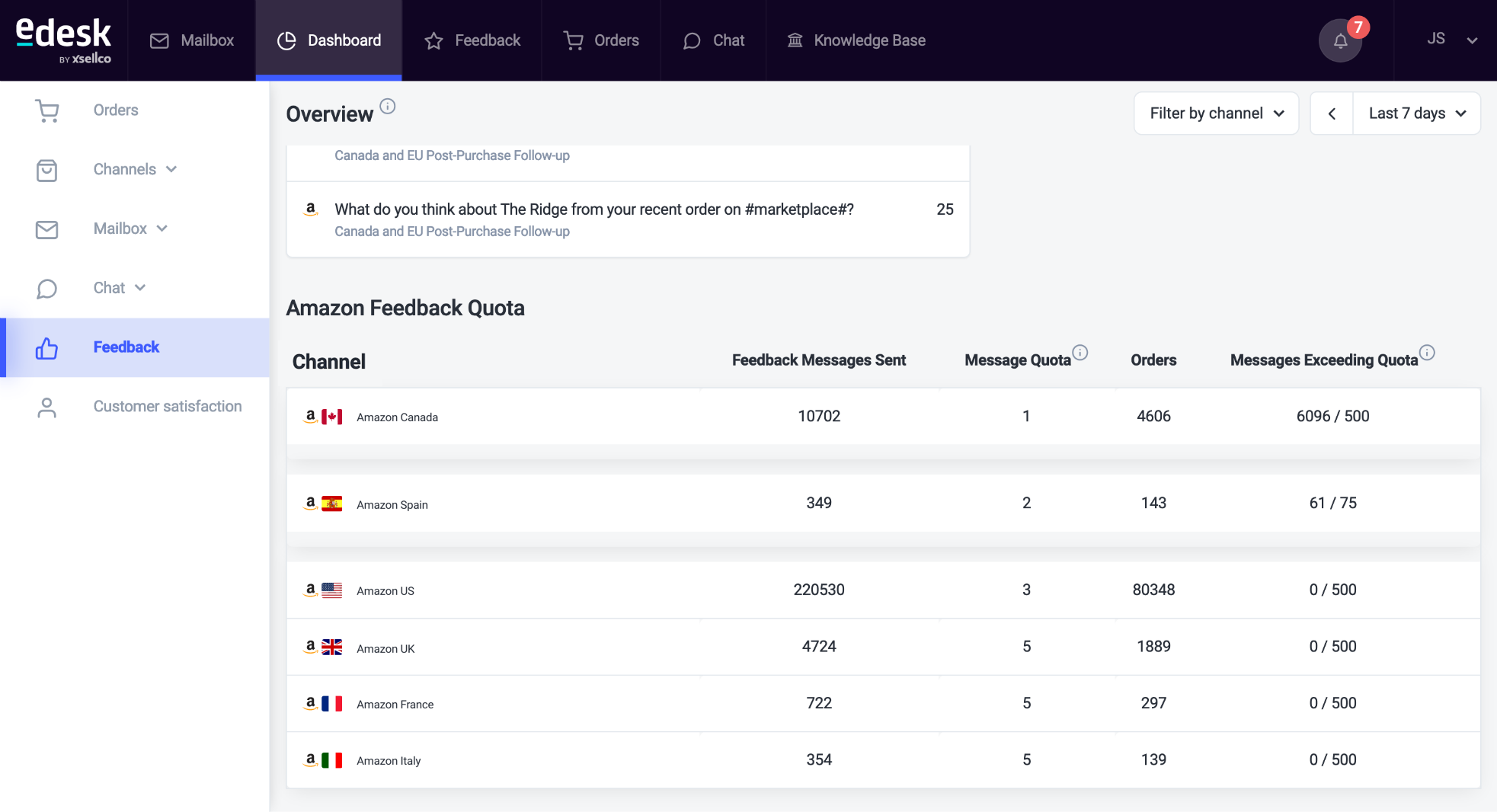The height and width of the screenshot is (812, 1497).
Task: Click the Overview info icon
Action: point(387,106)
